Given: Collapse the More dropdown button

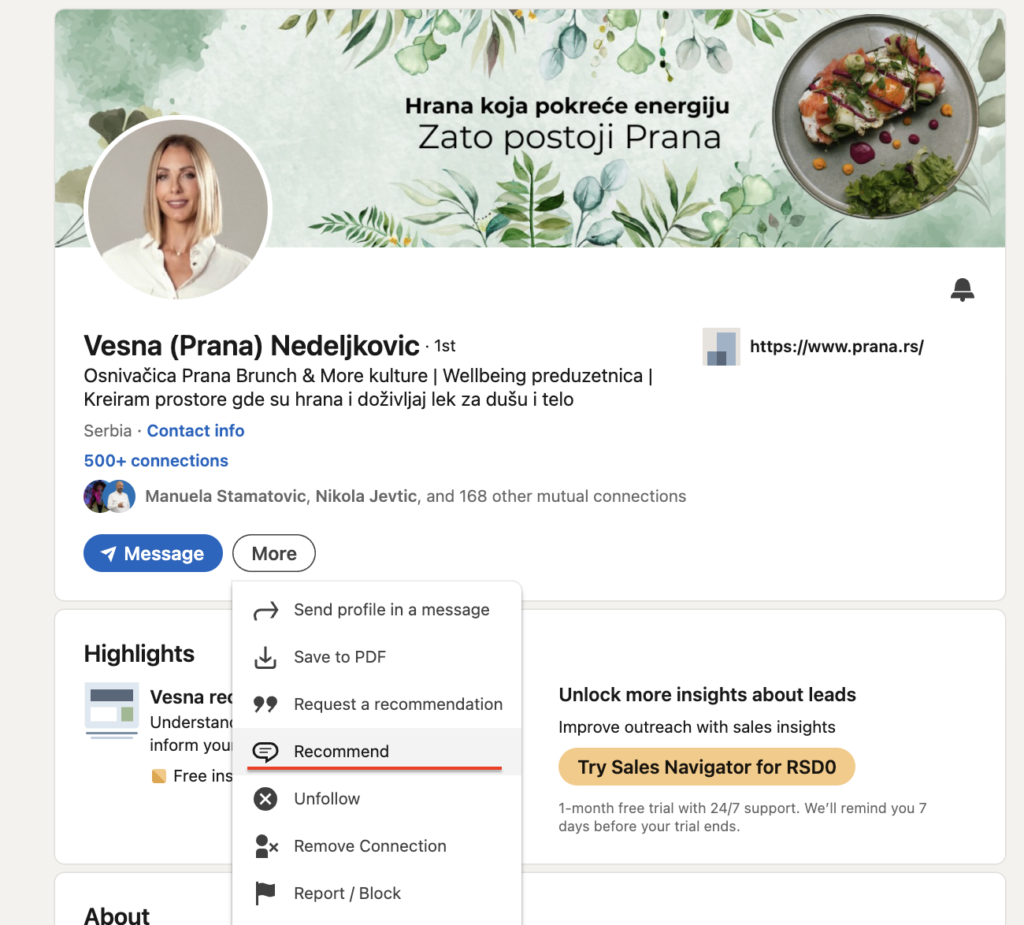Looking at the screenshot, I should (274, 553).
